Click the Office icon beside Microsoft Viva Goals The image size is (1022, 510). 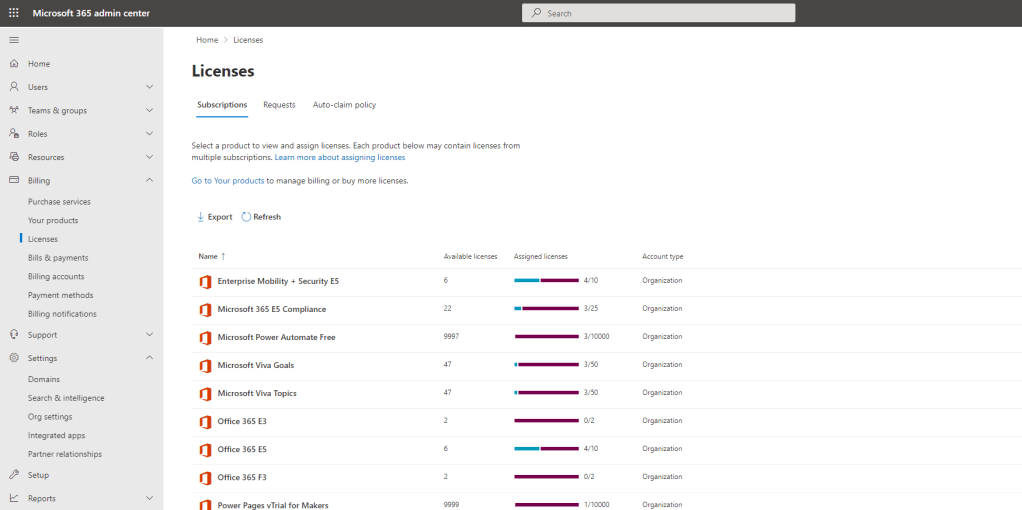(x=205, y=366)
